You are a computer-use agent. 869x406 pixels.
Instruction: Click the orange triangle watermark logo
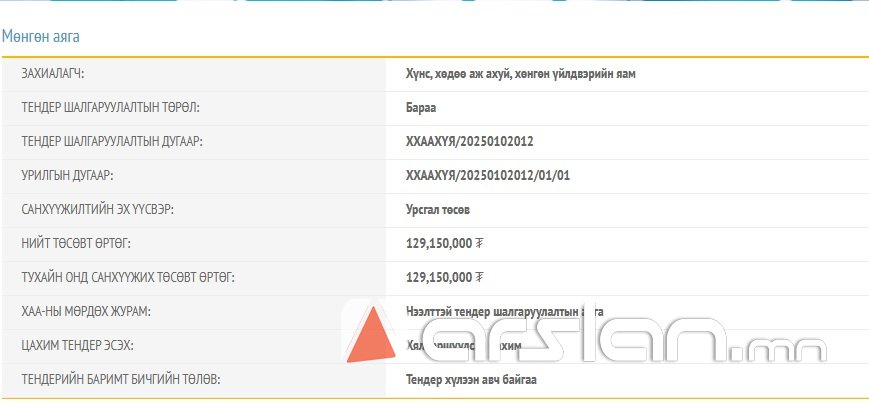[375, 336]
